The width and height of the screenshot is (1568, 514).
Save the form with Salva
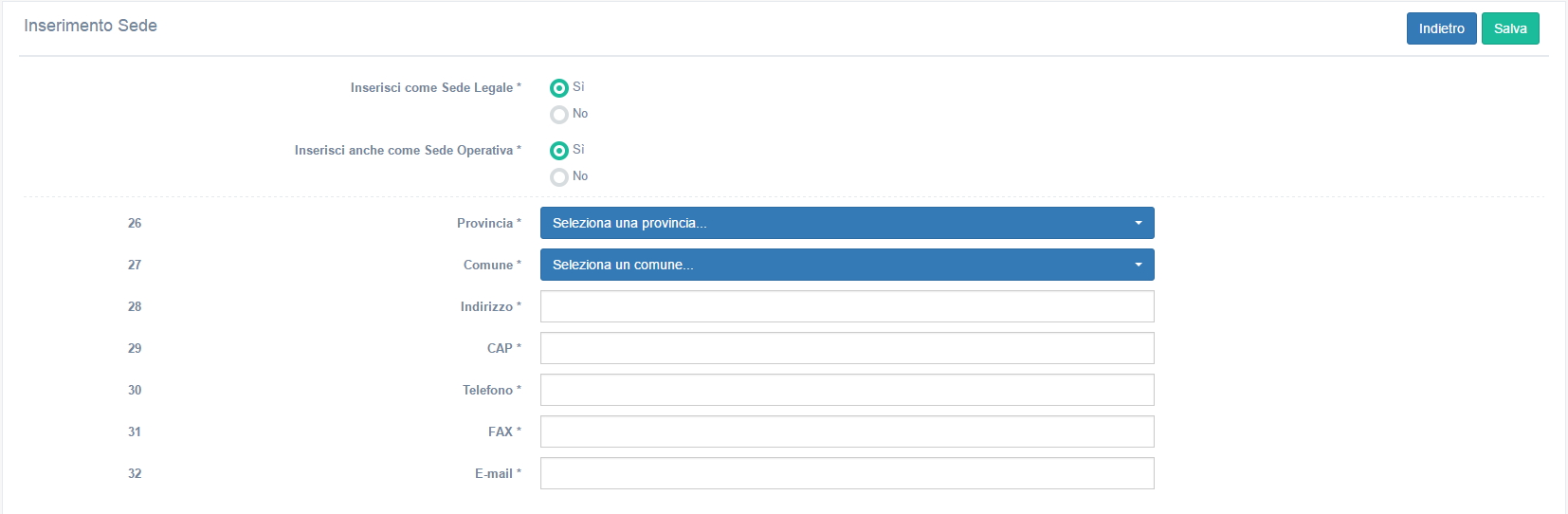point(1509,28)
